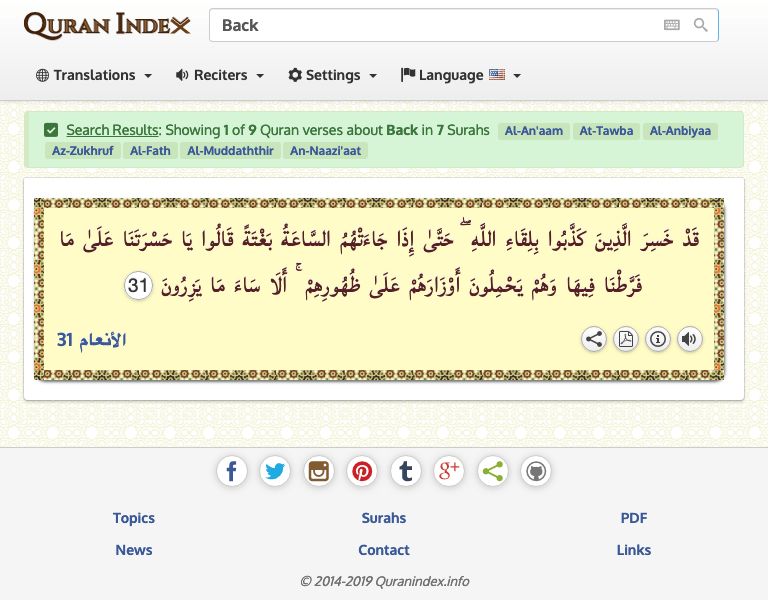Select the Az-Zukhruf surah tag
The height and width of the screenshot is (600, 768).
(82, 151)
